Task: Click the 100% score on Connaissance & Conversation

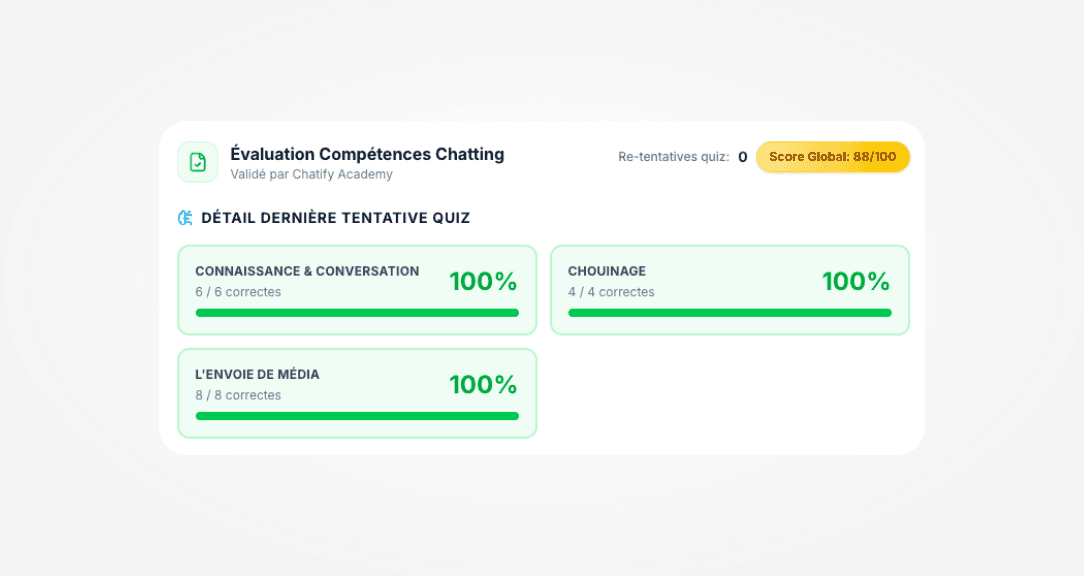Action: [x=484, y=281]
